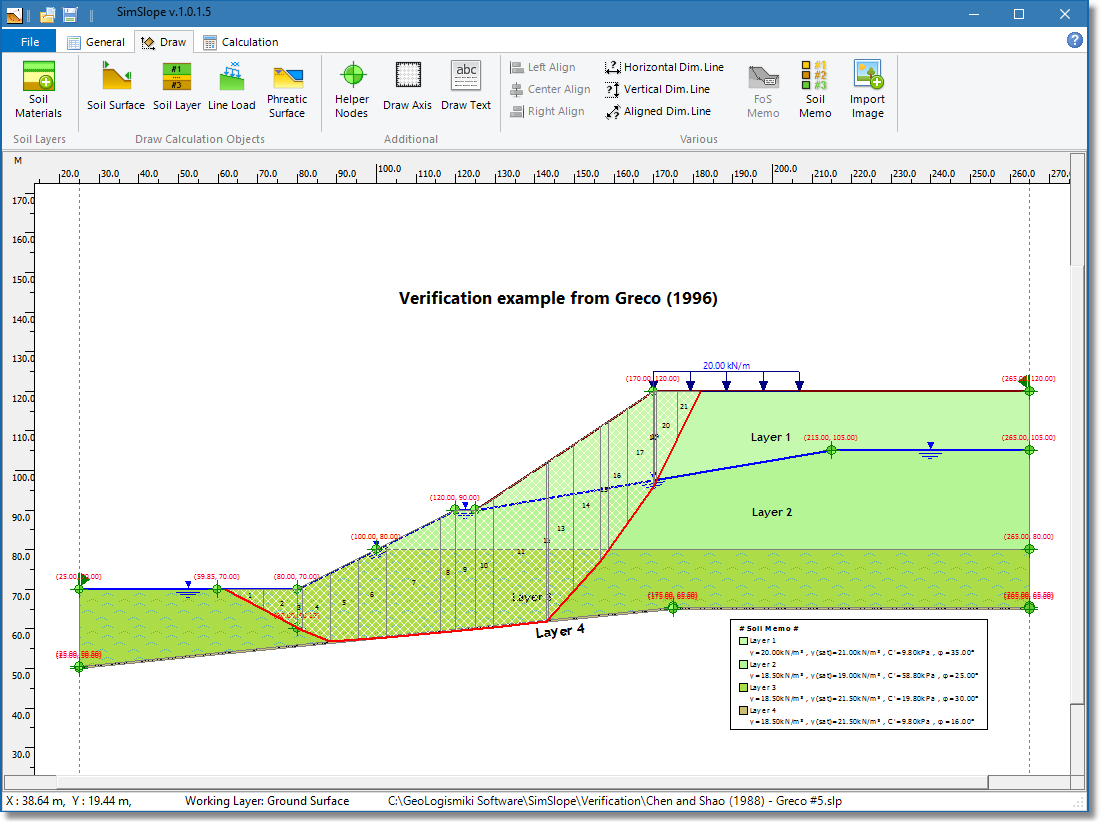
Task: Open the help question mark icon
Action: coord(1075,41)
